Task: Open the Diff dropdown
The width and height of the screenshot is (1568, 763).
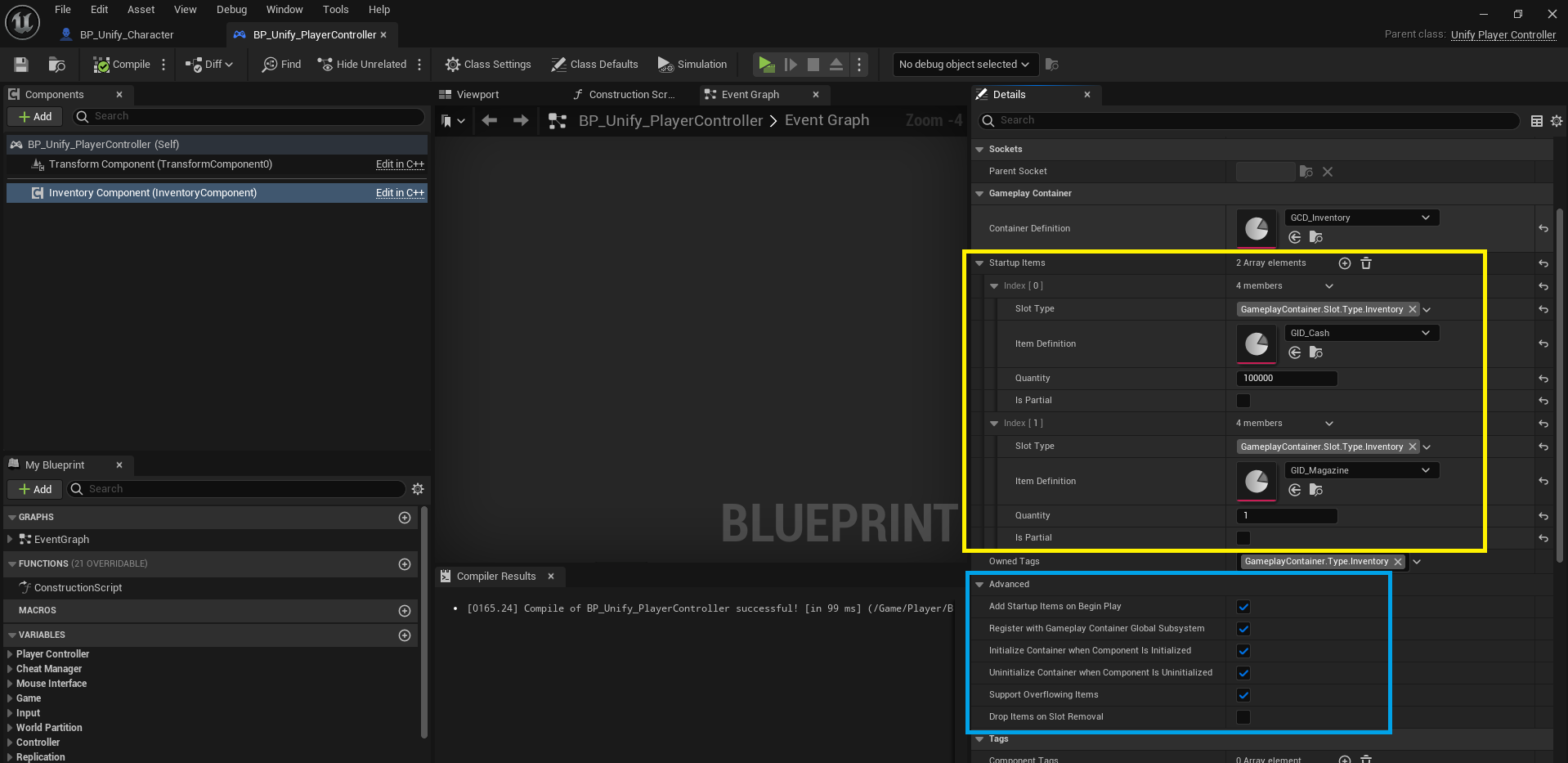Action: [209, 65]
